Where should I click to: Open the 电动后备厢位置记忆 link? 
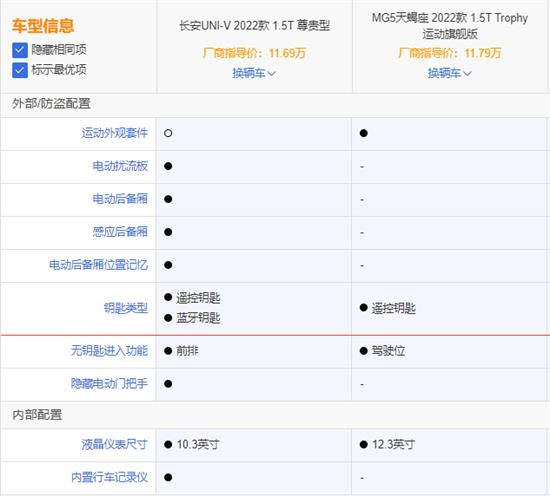[x=98, y=265]
